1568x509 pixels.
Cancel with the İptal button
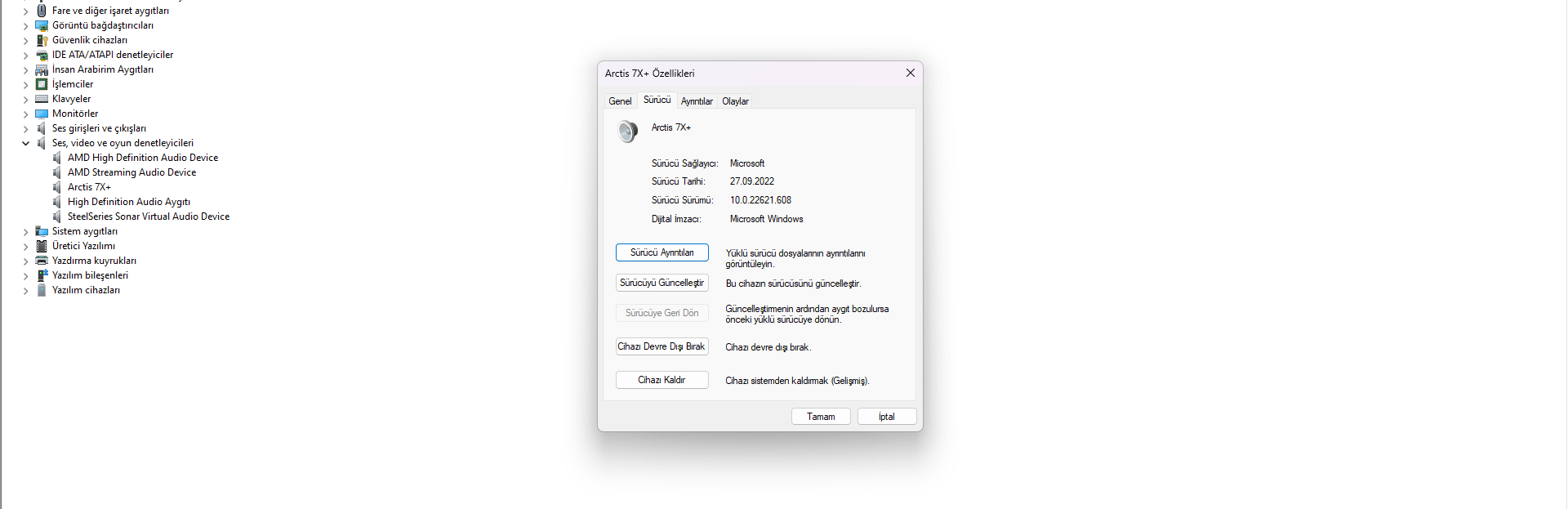[x=887, y=417]
